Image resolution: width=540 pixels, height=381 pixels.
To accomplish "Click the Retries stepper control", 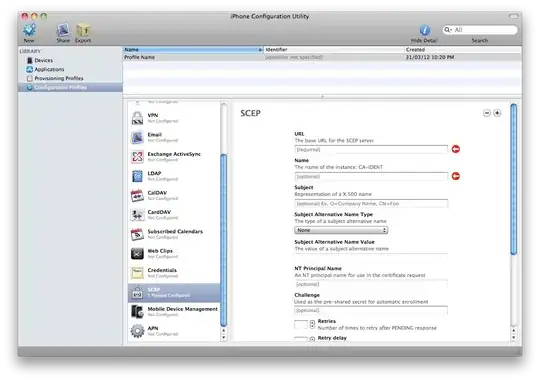I will pyautogui.click(x=312, y=324).
